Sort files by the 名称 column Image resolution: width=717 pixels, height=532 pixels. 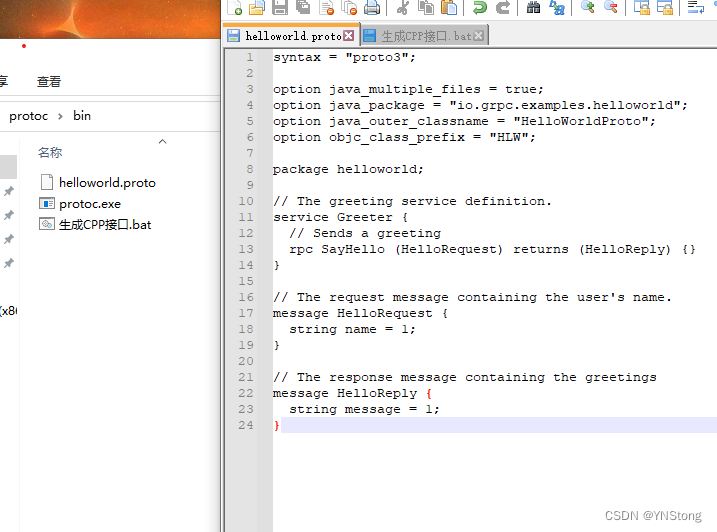50,152
